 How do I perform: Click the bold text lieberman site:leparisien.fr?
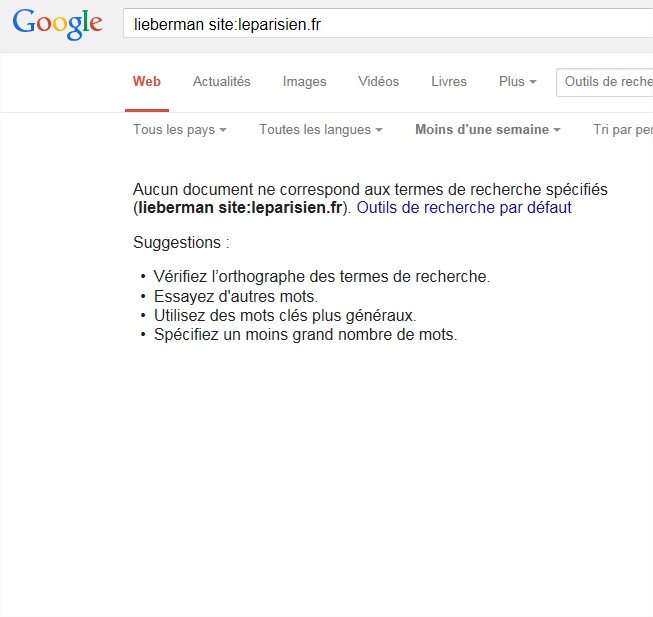point(240,207)
